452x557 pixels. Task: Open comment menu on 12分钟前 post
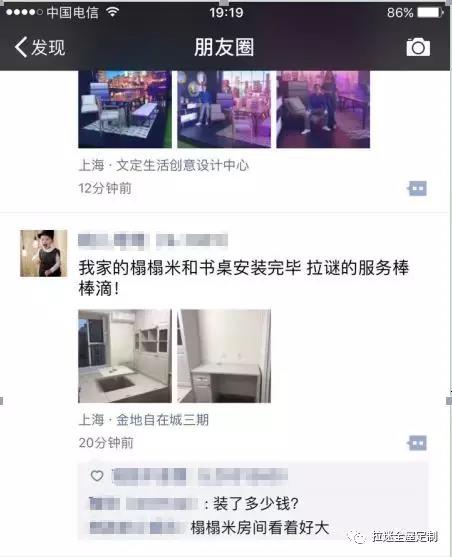click(417, 188)
